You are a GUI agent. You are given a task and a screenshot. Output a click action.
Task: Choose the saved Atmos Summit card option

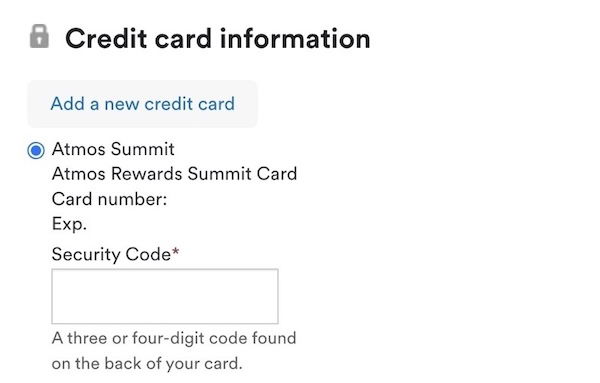click(36, 150)
